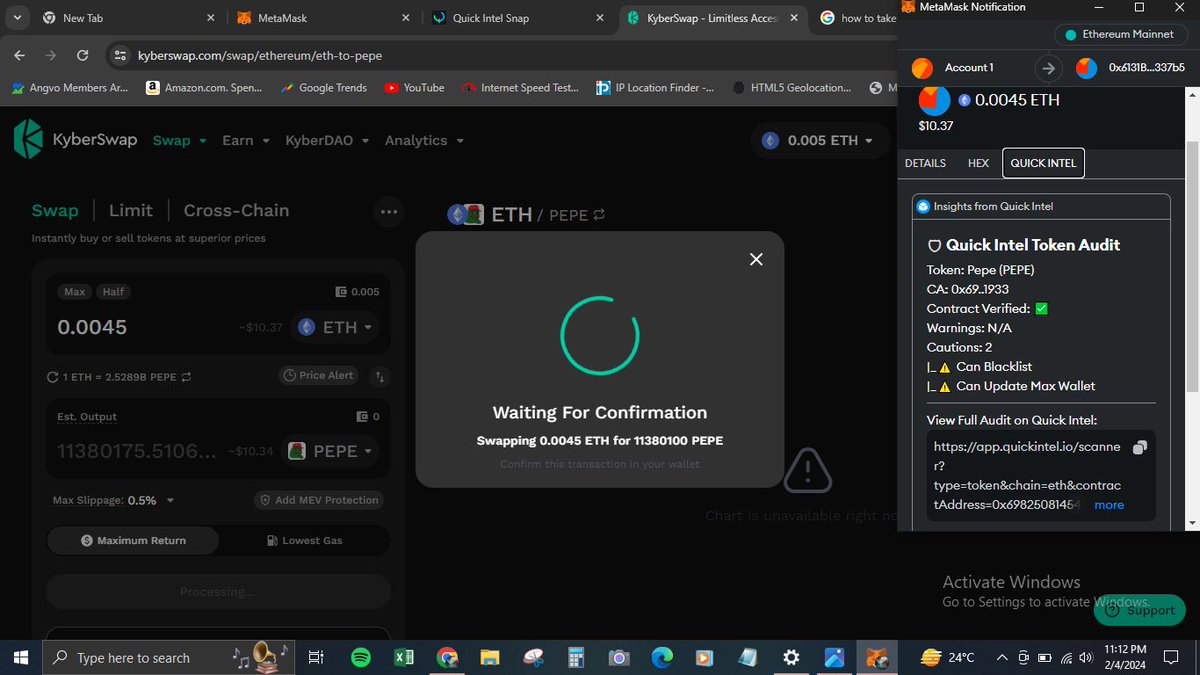The image size is (1200, 675).
Task: Expand the Swap navigation menu
Action: pyautogui.click(x=180, y=140)
